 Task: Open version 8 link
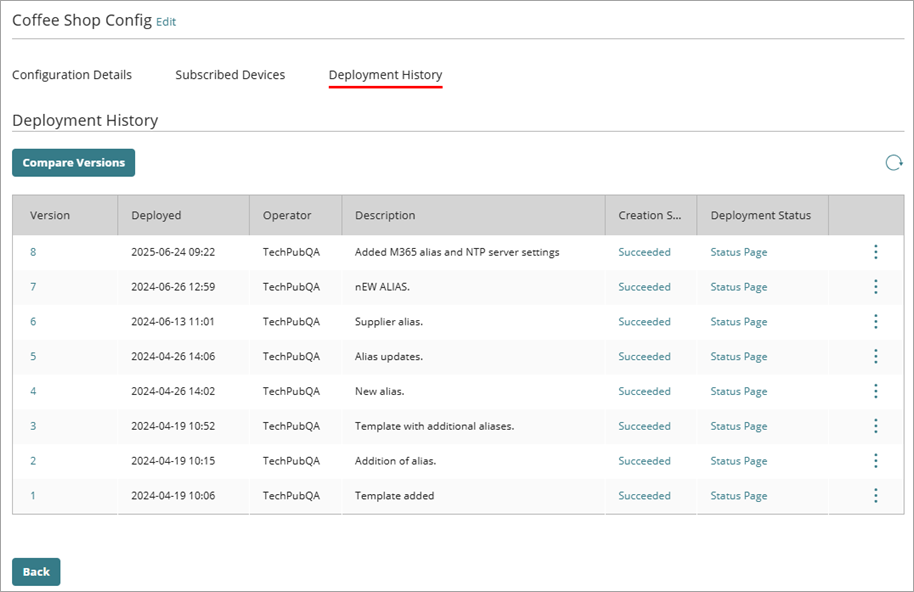(x=33, y=252)
